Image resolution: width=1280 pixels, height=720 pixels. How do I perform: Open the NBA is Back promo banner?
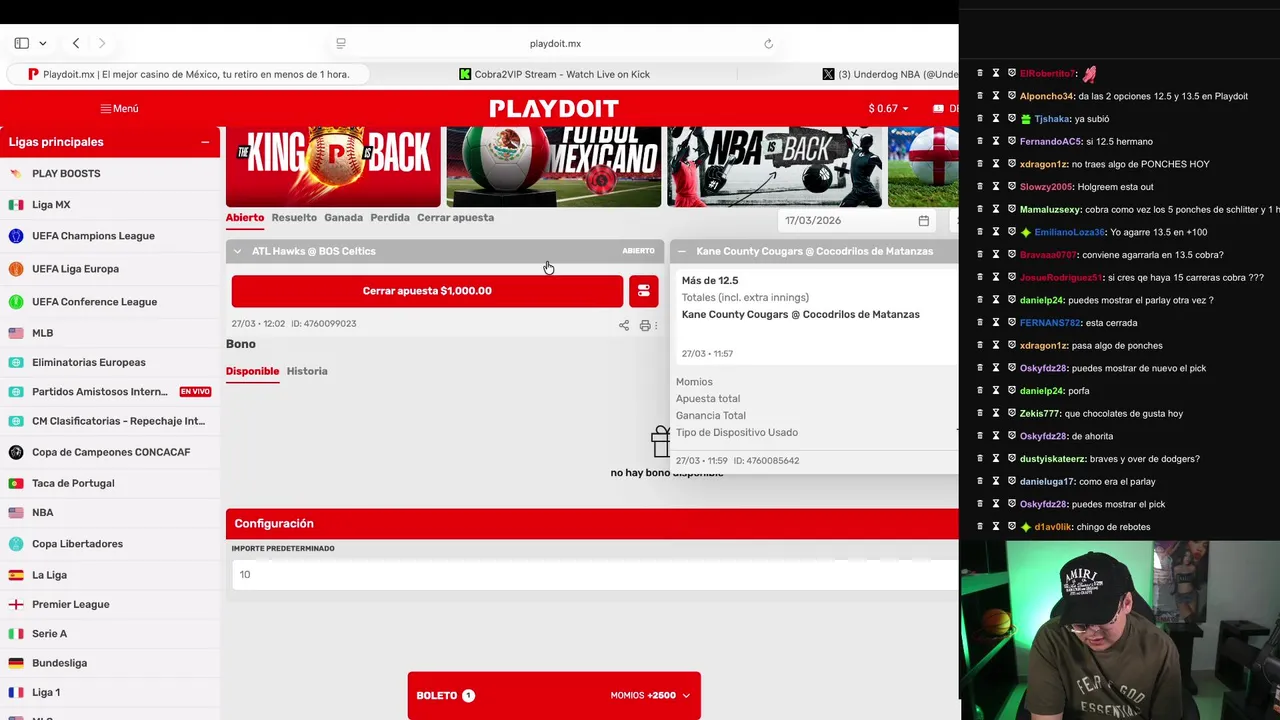click(x=774, y=166)
